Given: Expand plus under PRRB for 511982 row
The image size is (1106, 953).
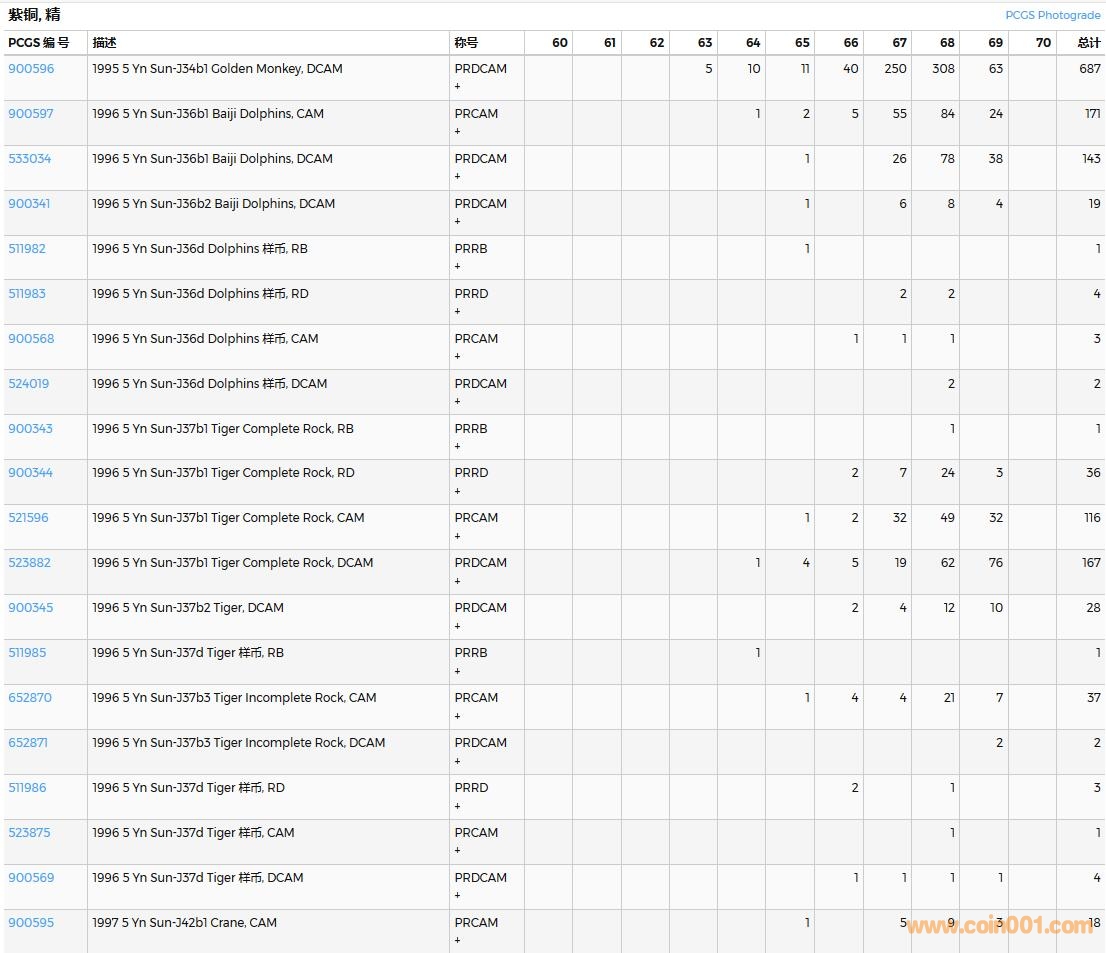Looking at the screenshot, I should click(x=458, y=267).
